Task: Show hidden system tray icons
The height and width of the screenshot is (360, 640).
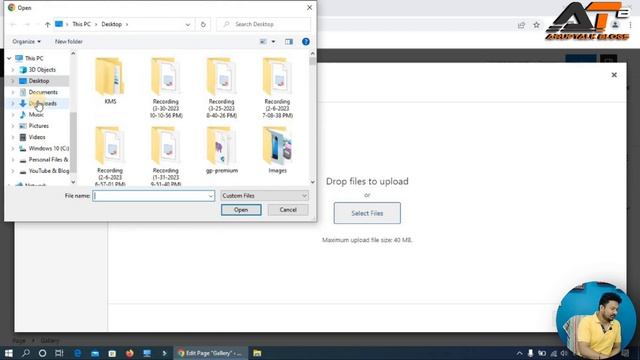Action: [519, 353]
